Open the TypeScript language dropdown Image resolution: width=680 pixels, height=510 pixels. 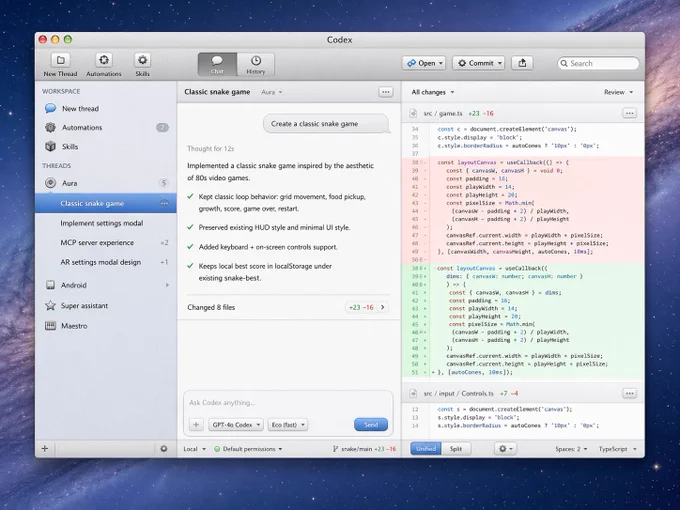[x=618, y=449]
